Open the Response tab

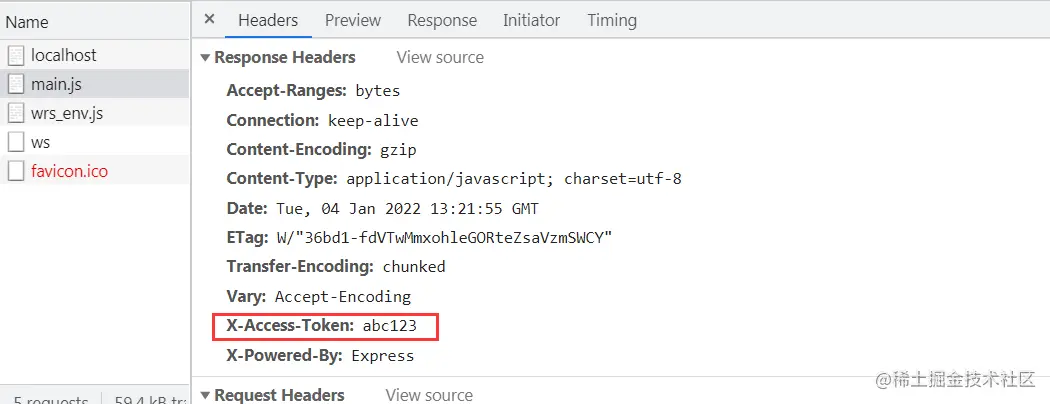[x=442, y=20]
